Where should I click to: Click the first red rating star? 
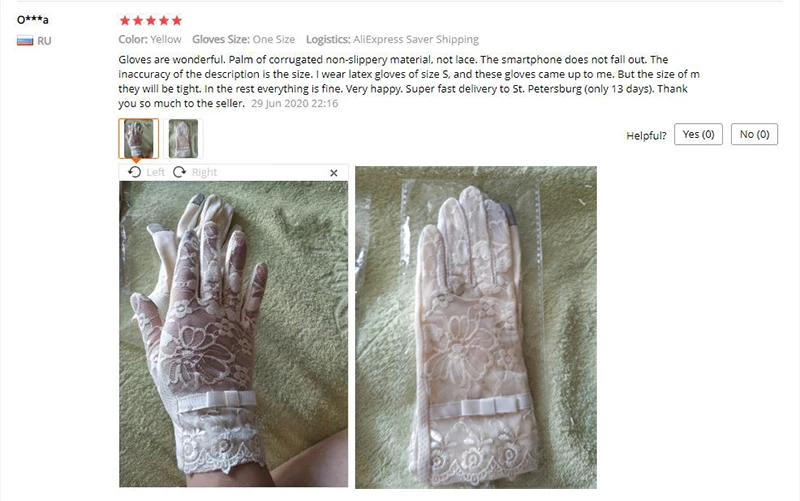[x=124, y=20]
